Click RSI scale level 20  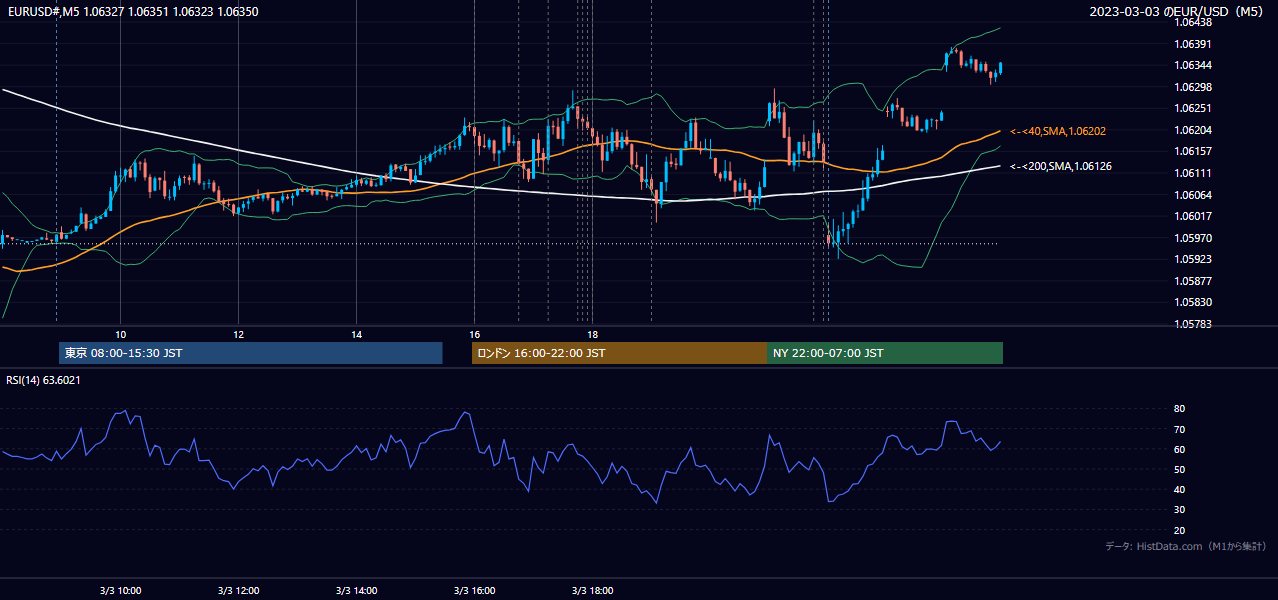(x=1179, y=530)
